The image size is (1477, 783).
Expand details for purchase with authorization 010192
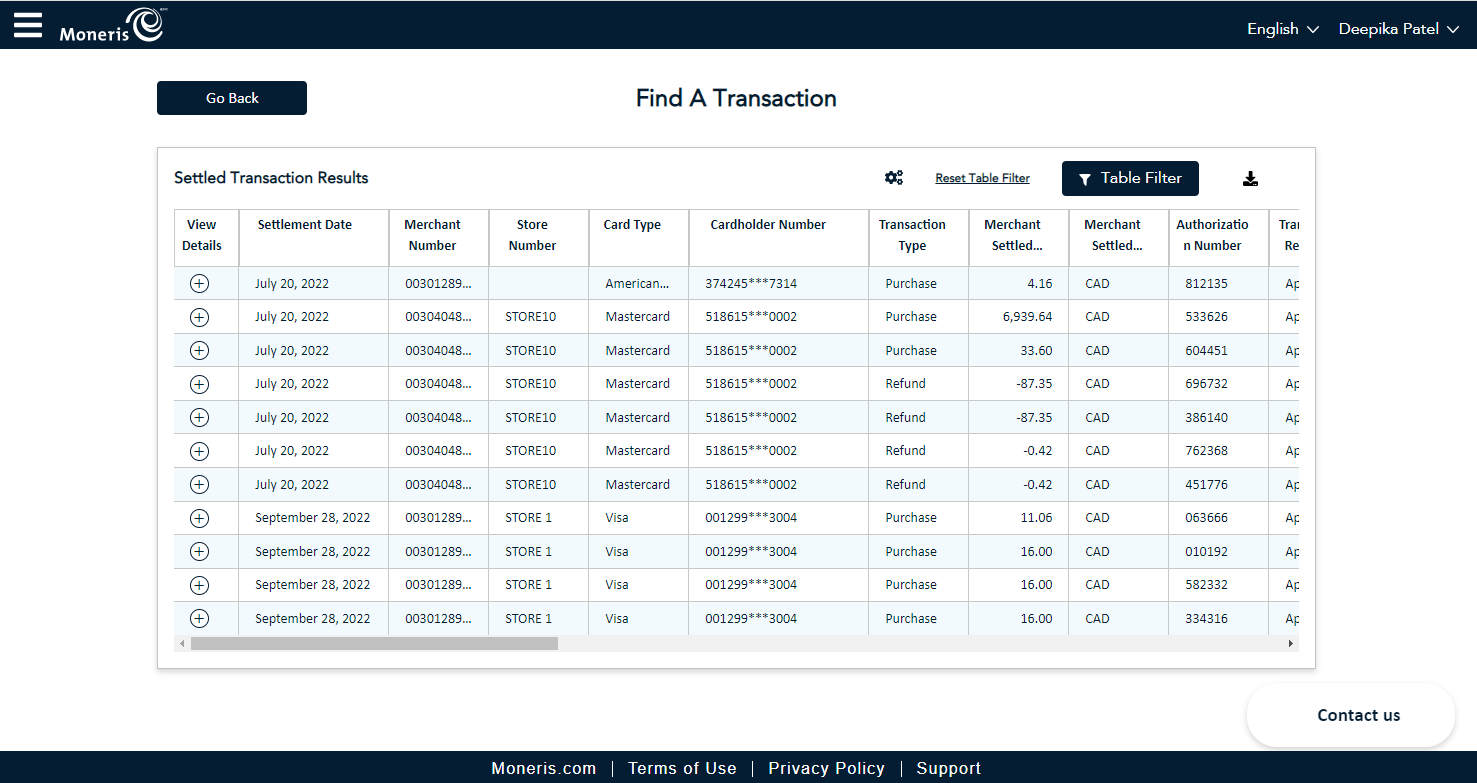coord(199,551)
